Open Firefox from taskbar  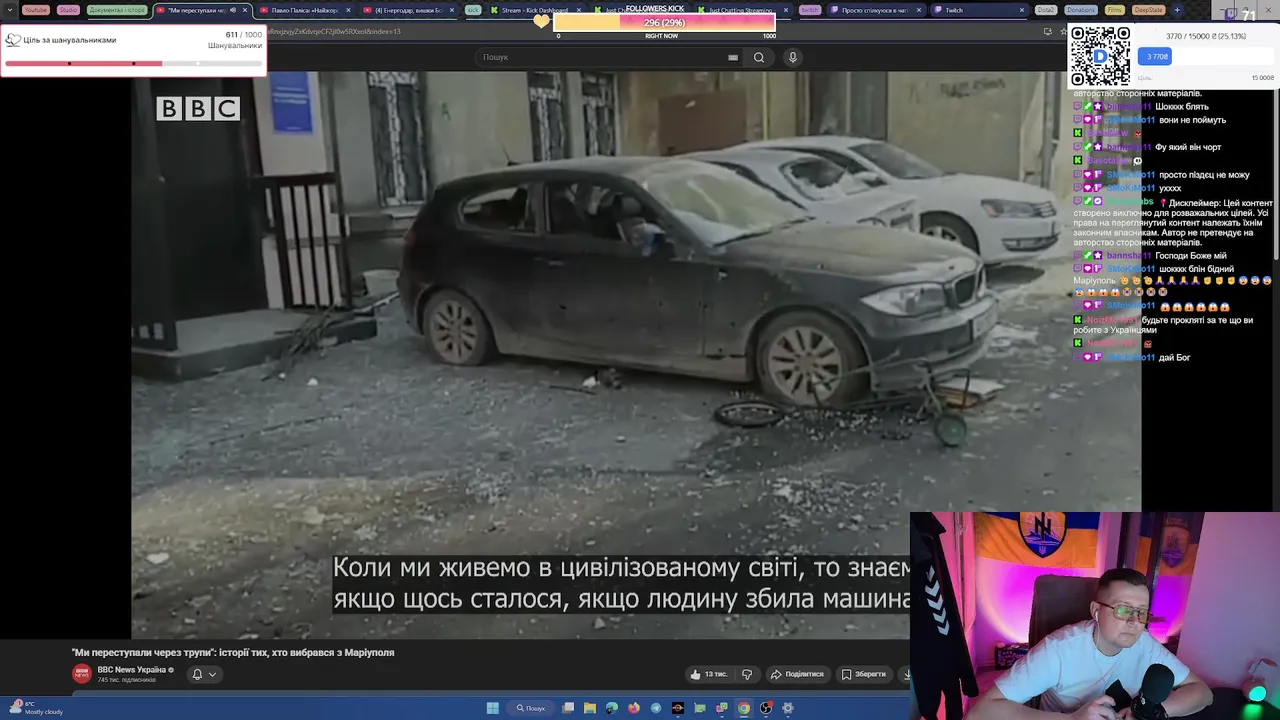tap(634, 708)
